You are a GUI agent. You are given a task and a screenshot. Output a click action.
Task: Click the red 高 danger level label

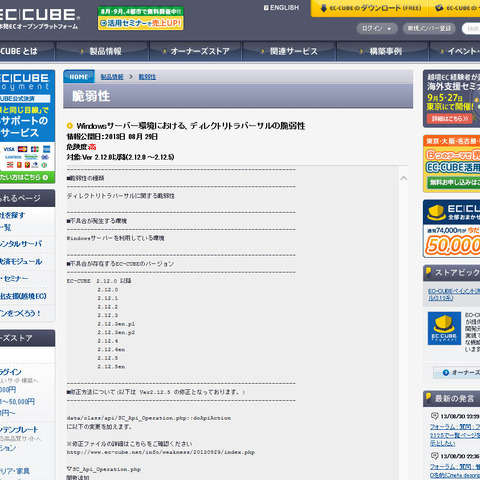92,147
